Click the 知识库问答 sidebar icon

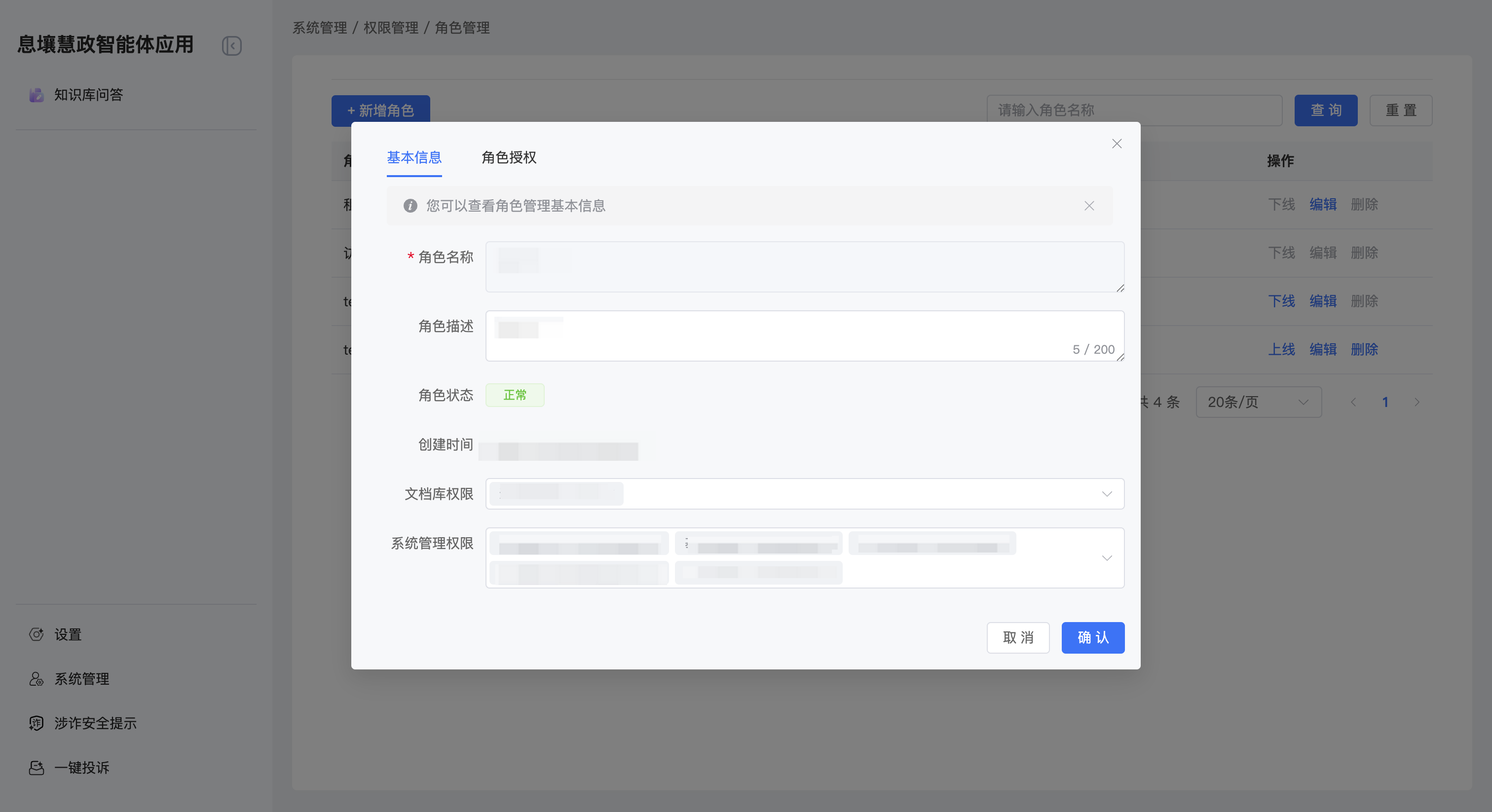pyautogui.click(x=37, y=95)
